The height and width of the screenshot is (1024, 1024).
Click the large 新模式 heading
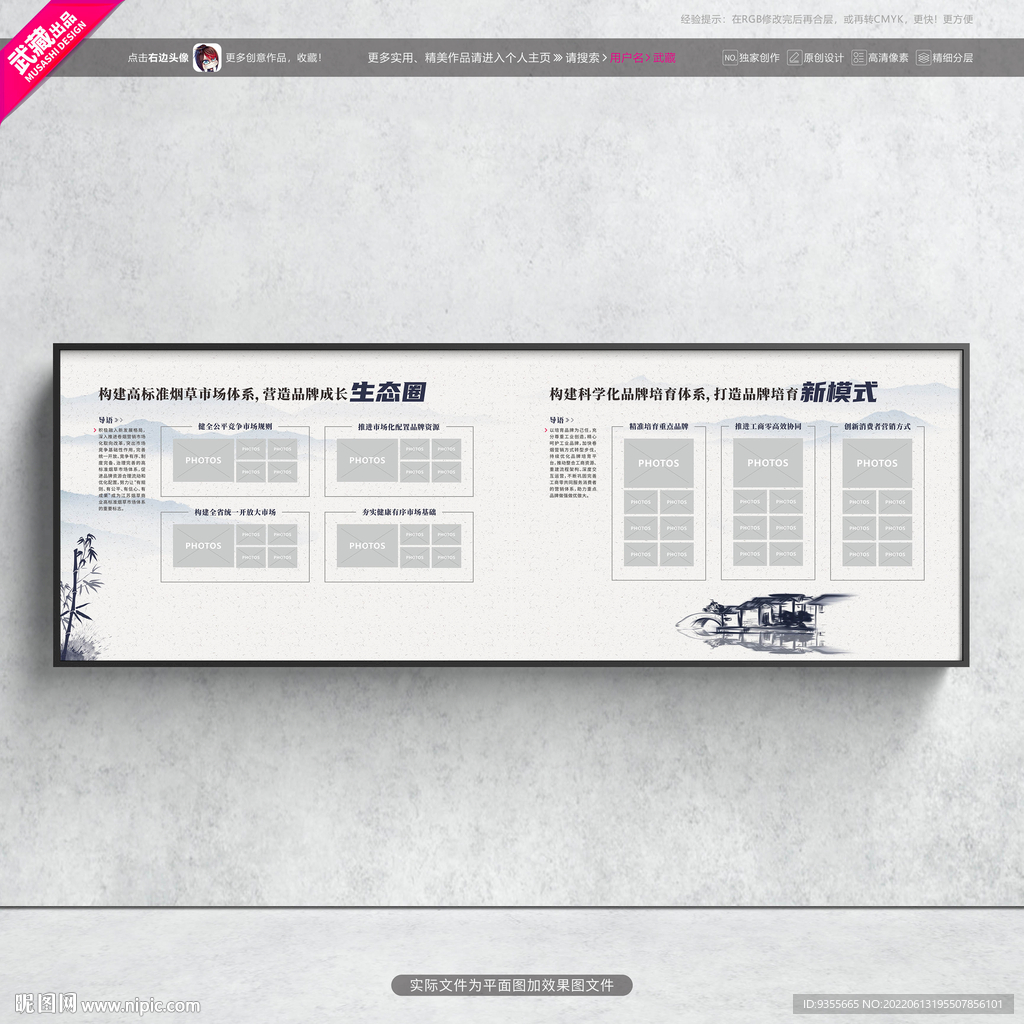pyautogui.click(x=839, y=392)
